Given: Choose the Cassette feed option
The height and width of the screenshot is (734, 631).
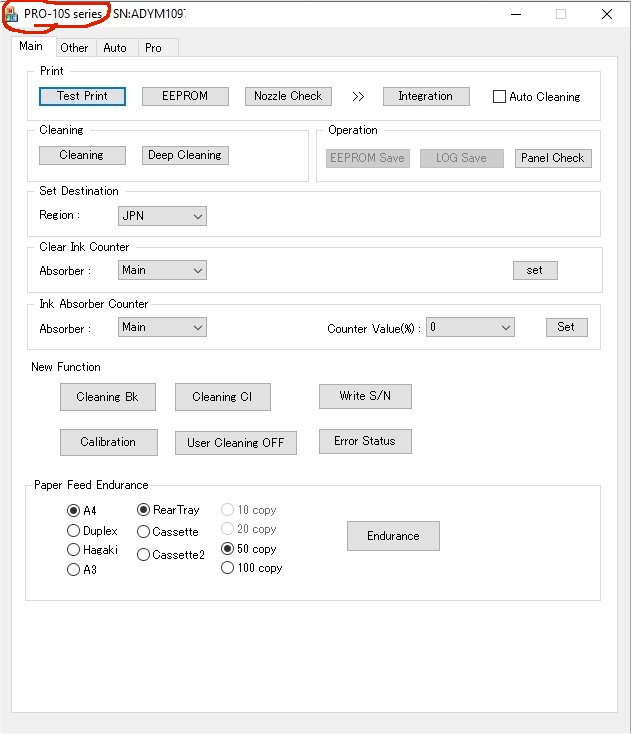Looking at the screenshot, I should click(x=144, y=532).
